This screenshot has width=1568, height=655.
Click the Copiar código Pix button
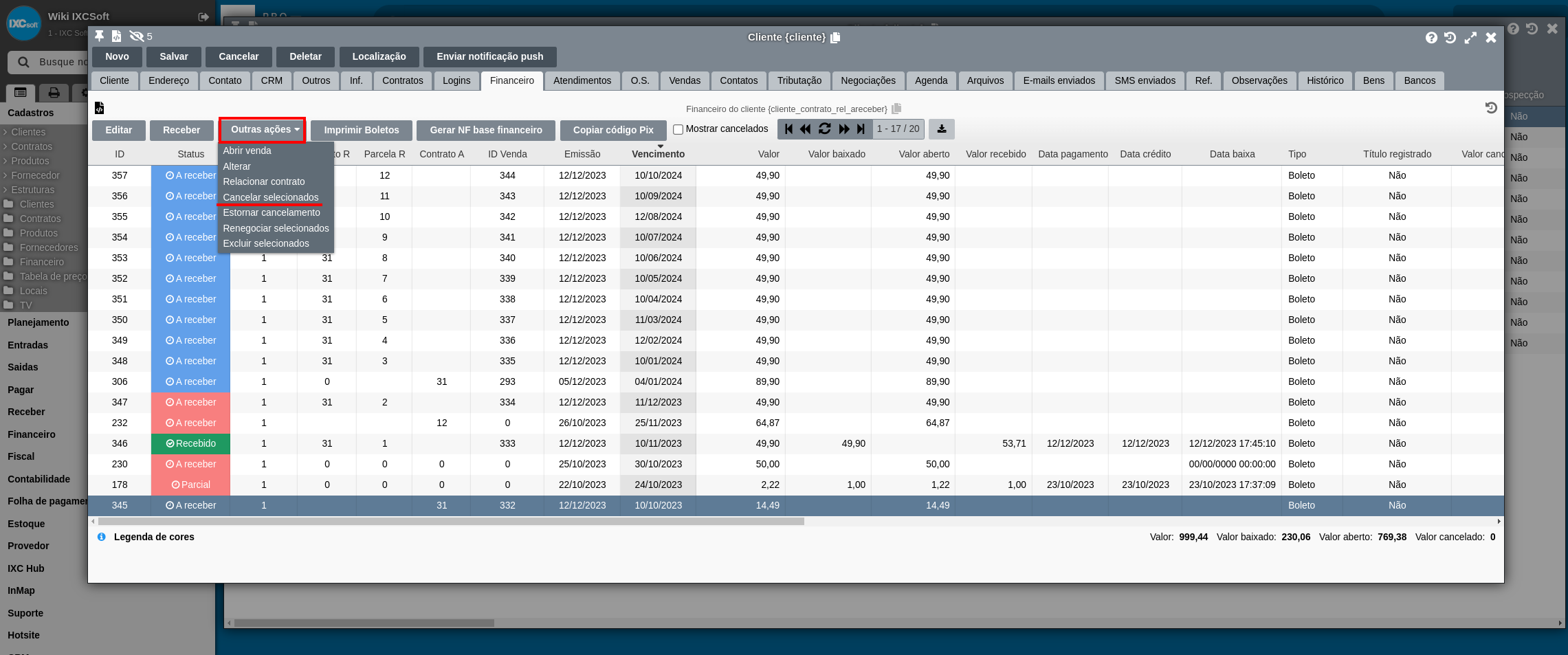click(x=612, y=130)
